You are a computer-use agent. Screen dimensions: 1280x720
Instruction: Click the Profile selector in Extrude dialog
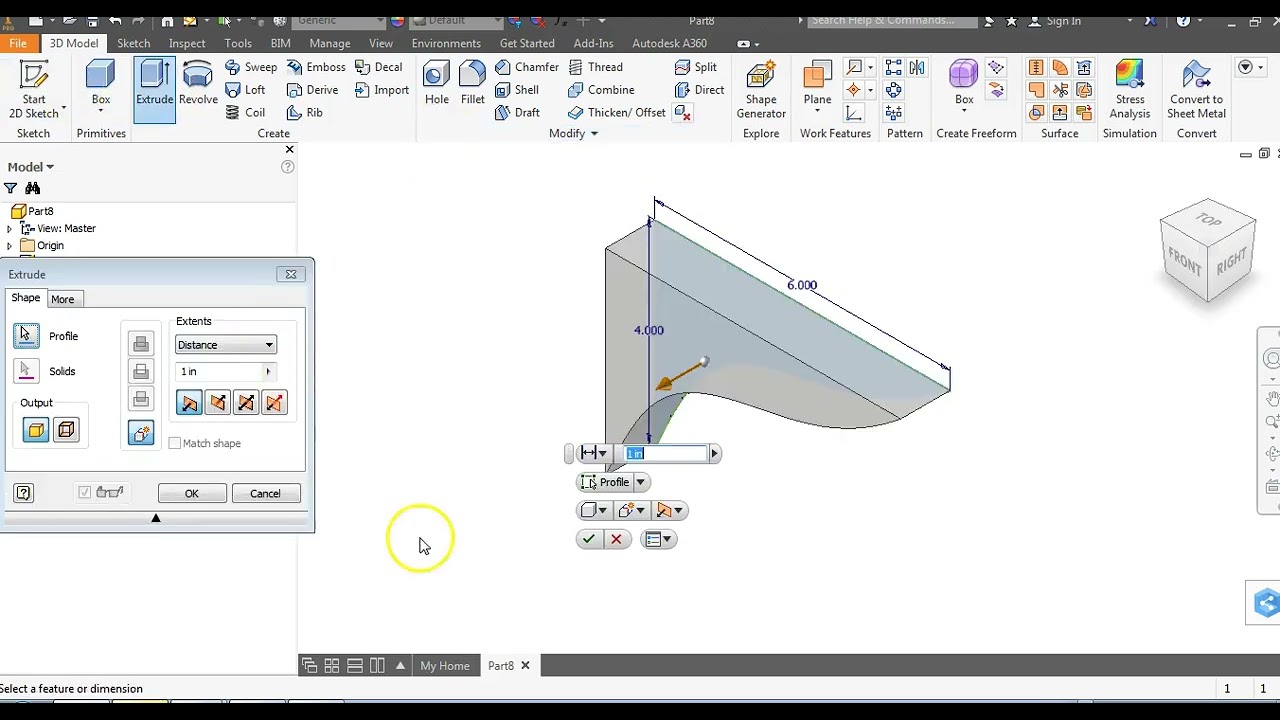[x=27, y=336]
